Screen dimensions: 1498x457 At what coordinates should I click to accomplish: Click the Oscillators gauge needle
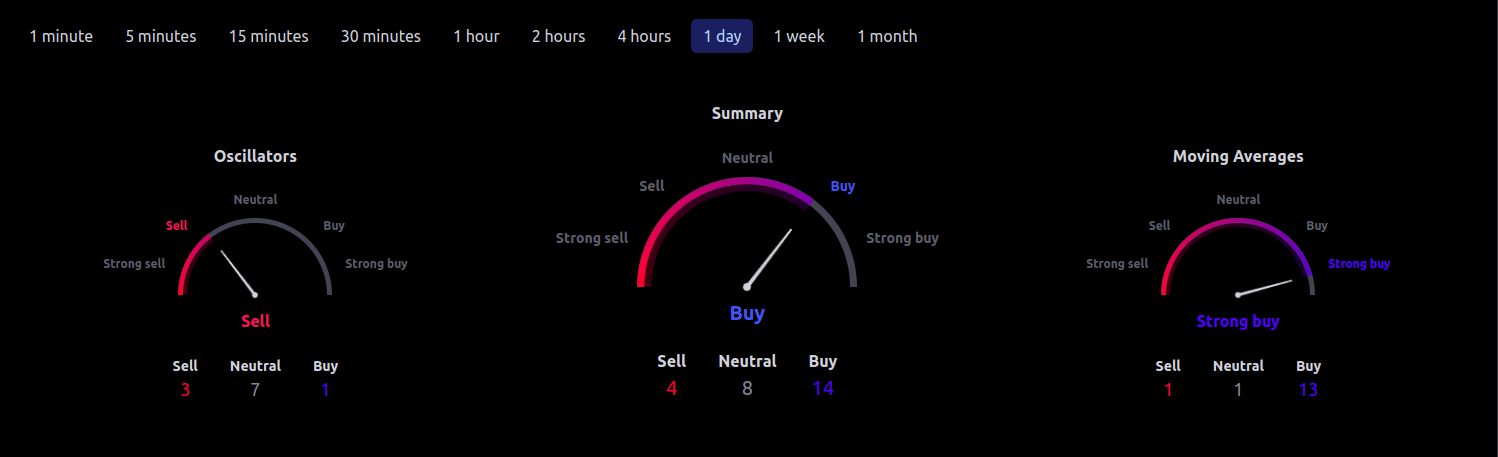(238, 272)
